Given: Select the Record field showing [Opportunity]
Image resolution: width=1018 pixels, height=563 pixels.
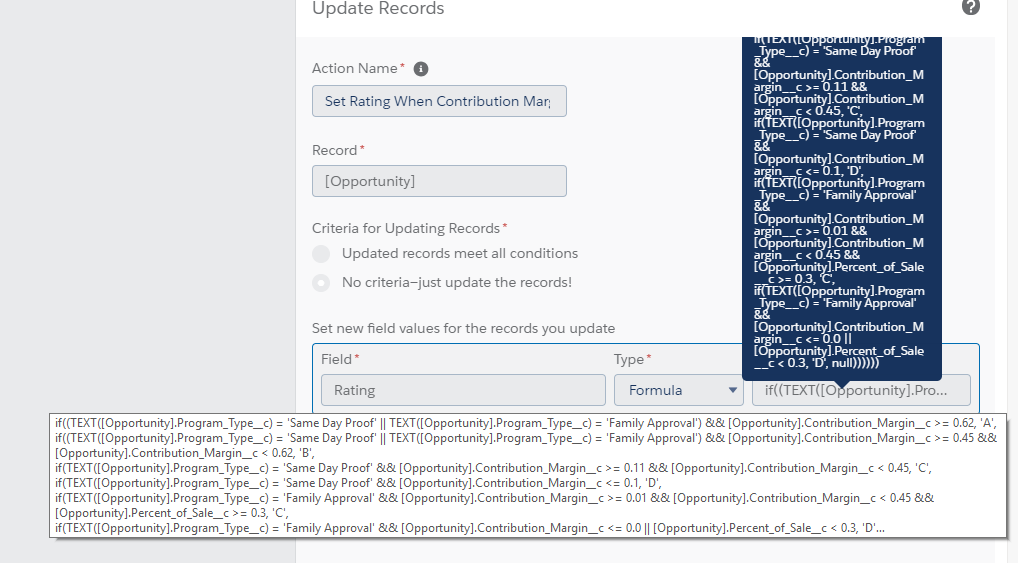Looking at the screenshot, I should coord(439,181).
